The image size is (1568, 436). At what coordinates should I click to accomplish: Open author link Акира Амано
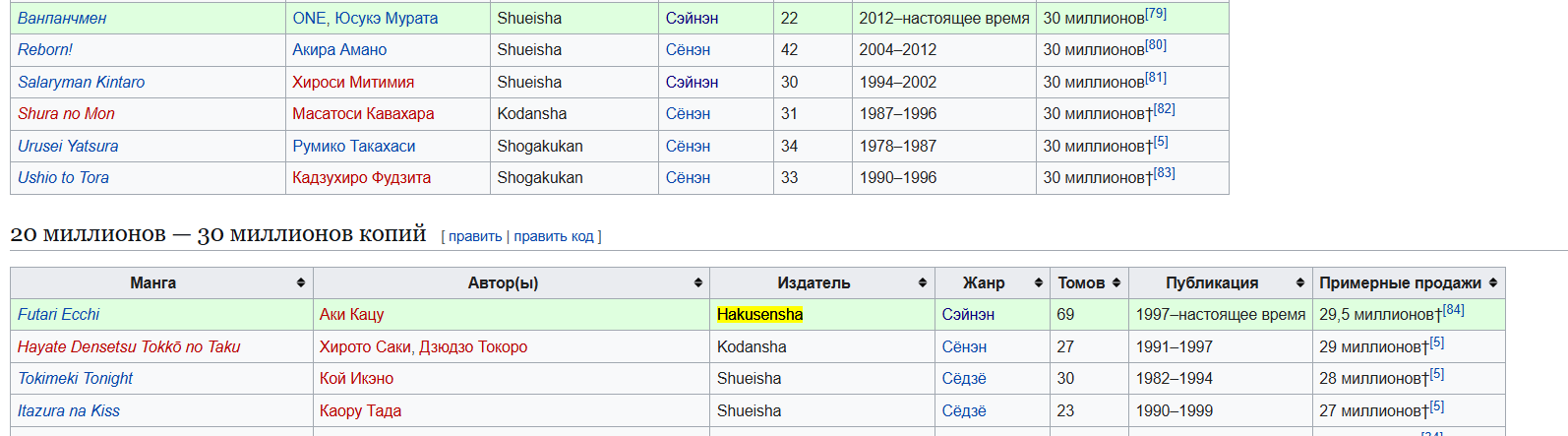click(339, 49)
